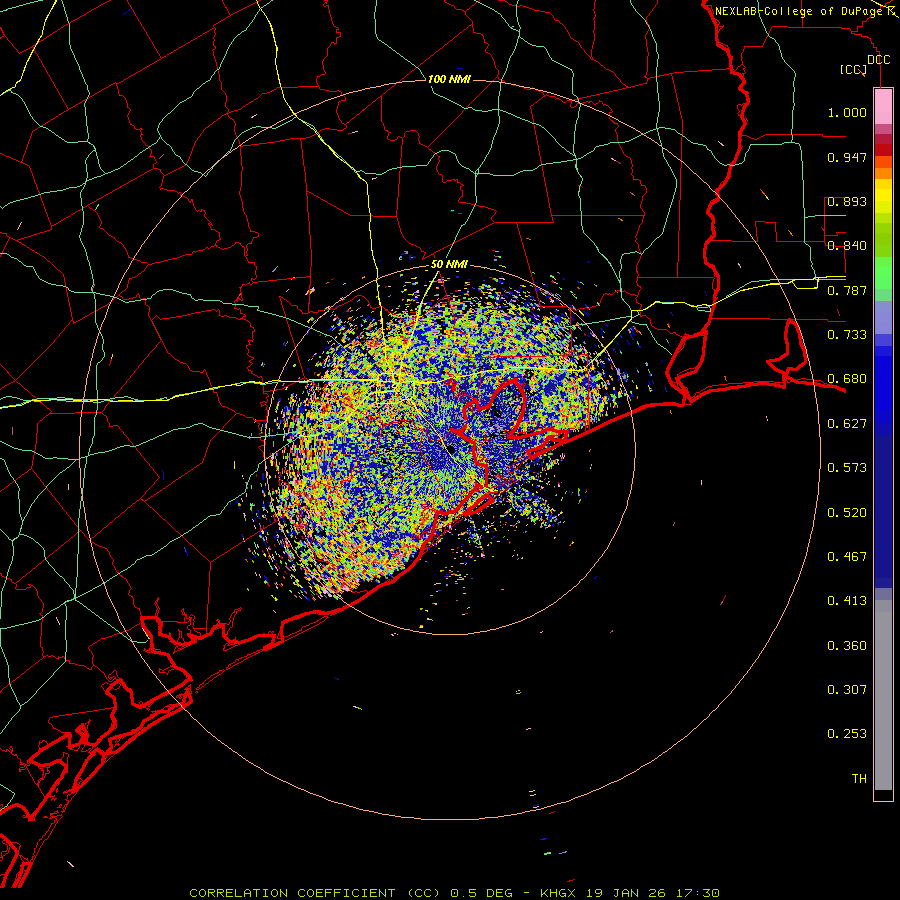Select the 0.840 legend value
The height and width of the screenshot is (900, 900).
click(847, 246)
